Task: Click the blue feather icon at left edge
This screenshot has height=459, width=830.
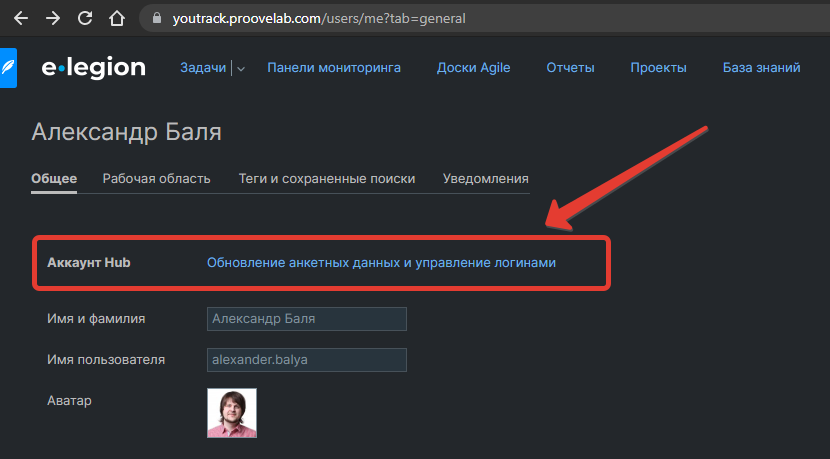Action: pyautogui.click(x=8, y=68)
